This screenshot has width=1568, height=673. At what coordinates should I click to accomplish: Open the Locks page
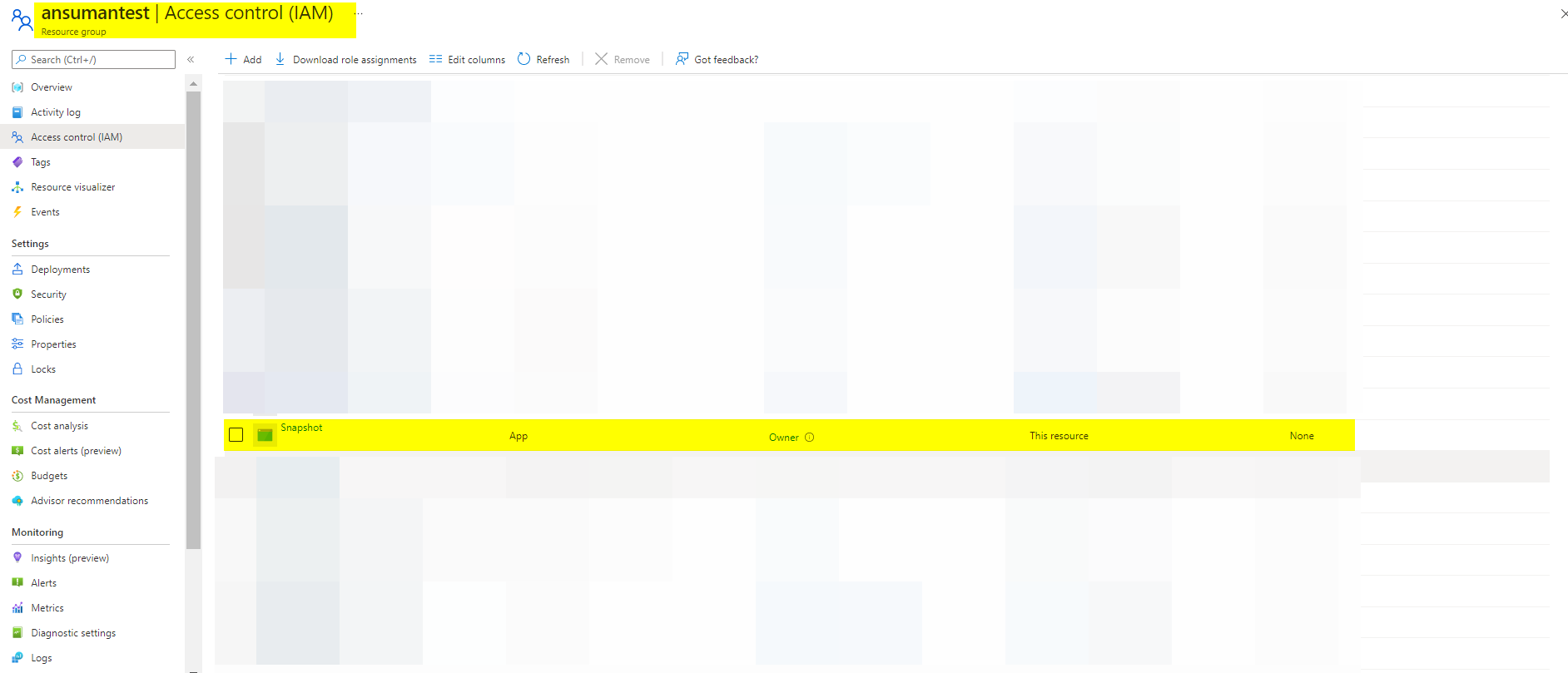[x=43, y=369]
